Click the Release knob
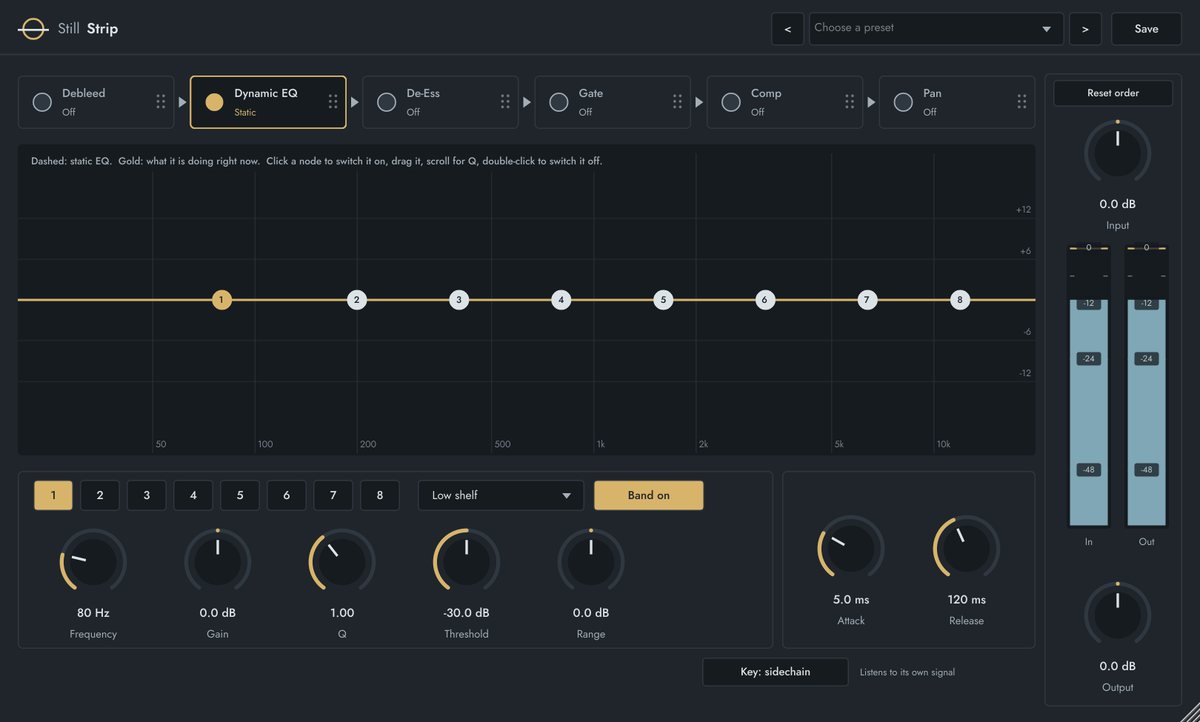The height and width of the screenshot is (722, 1200). pyautogui.click(x=966, y=549)
